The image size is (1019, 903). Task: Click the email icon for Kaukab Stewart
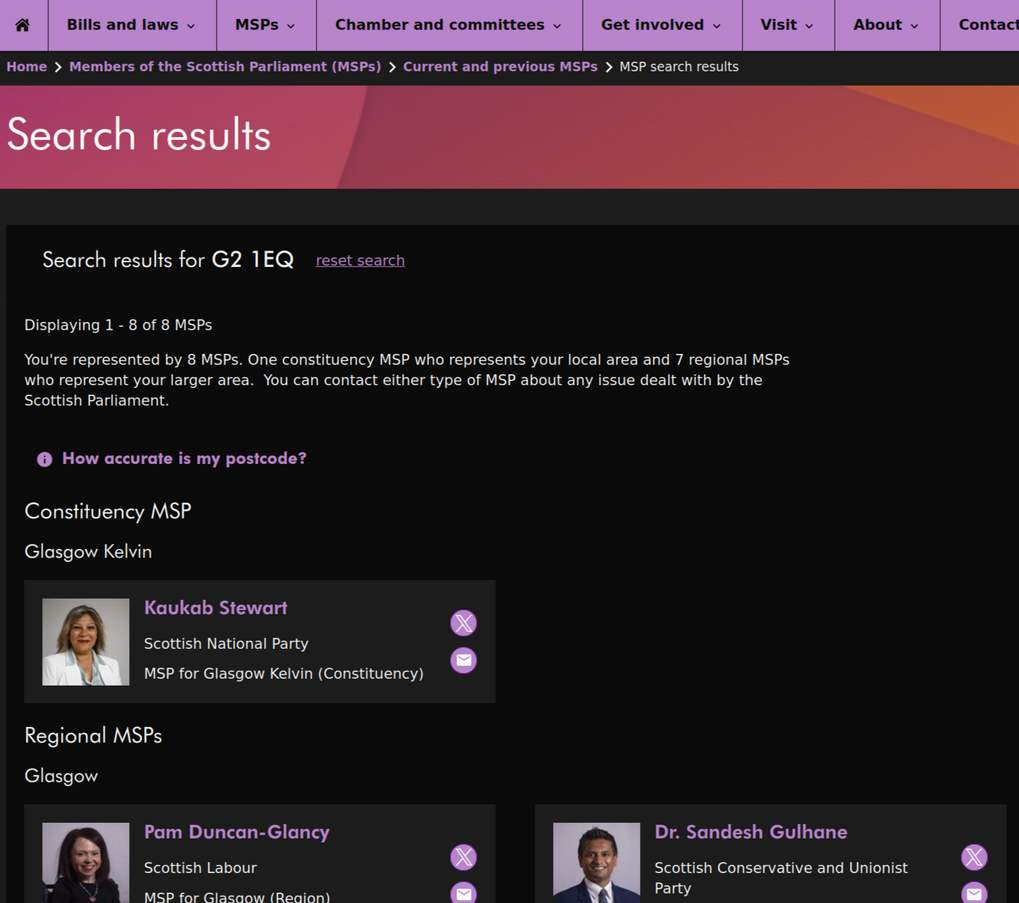point(463,660)
